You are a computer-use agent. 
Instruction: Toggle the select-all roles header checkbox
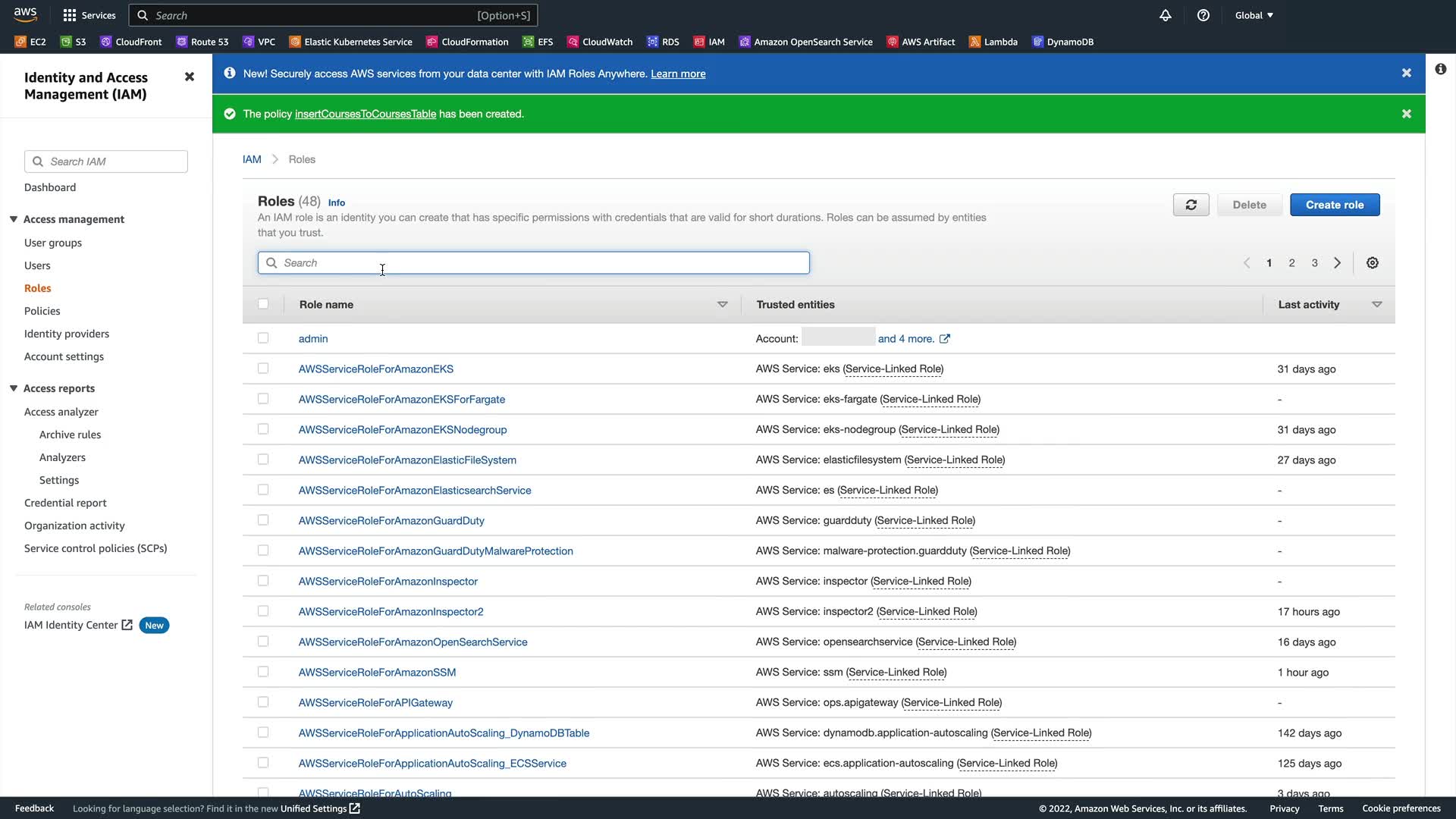point(263,304)
